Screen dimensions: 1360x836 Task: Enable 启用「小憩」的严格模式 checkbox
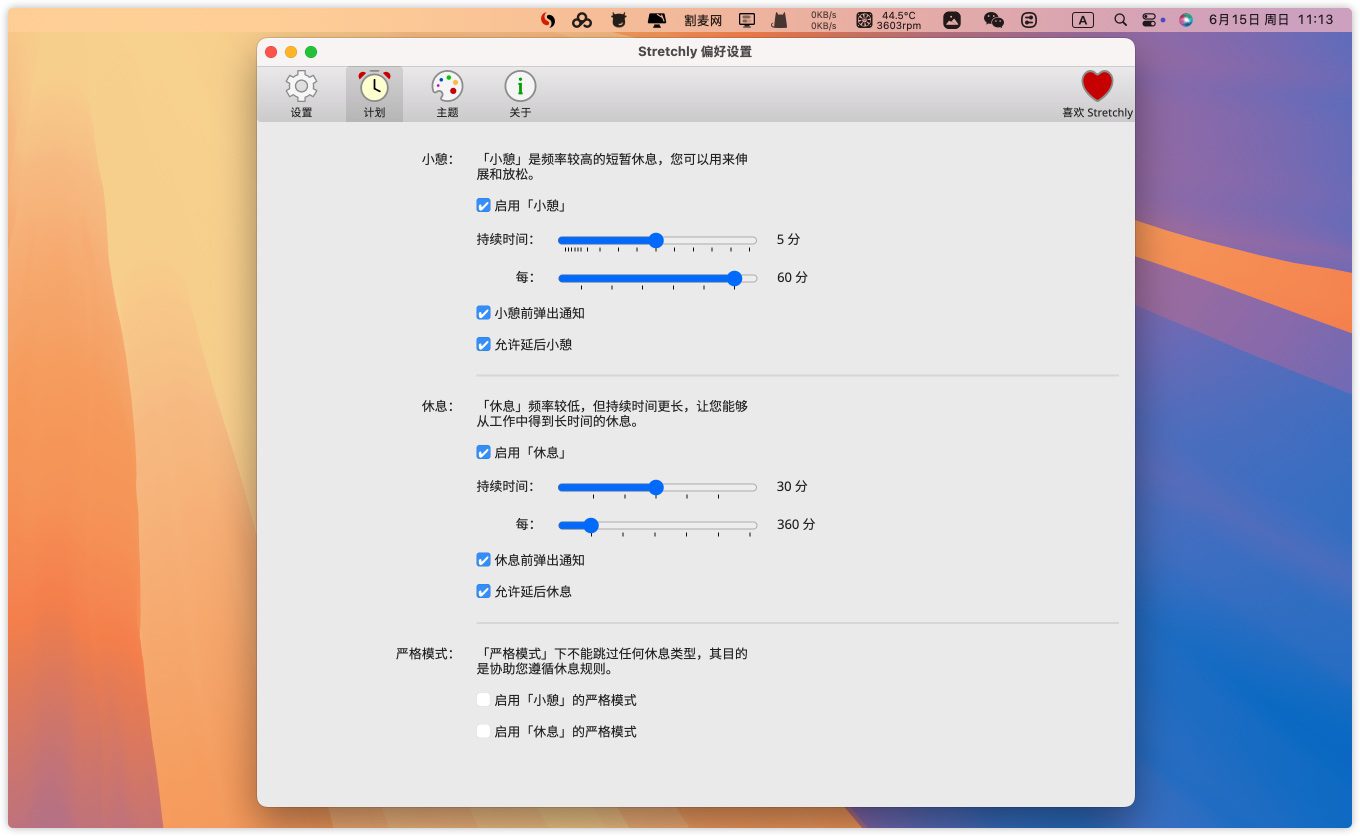484,700
